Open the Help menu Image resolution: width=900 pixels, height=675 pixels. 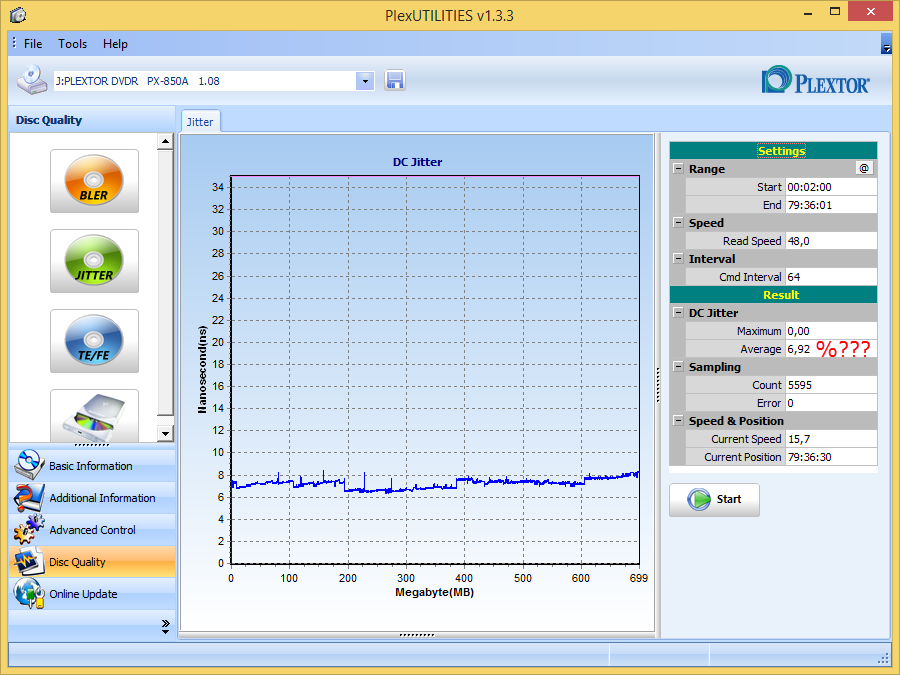[115, 44]
